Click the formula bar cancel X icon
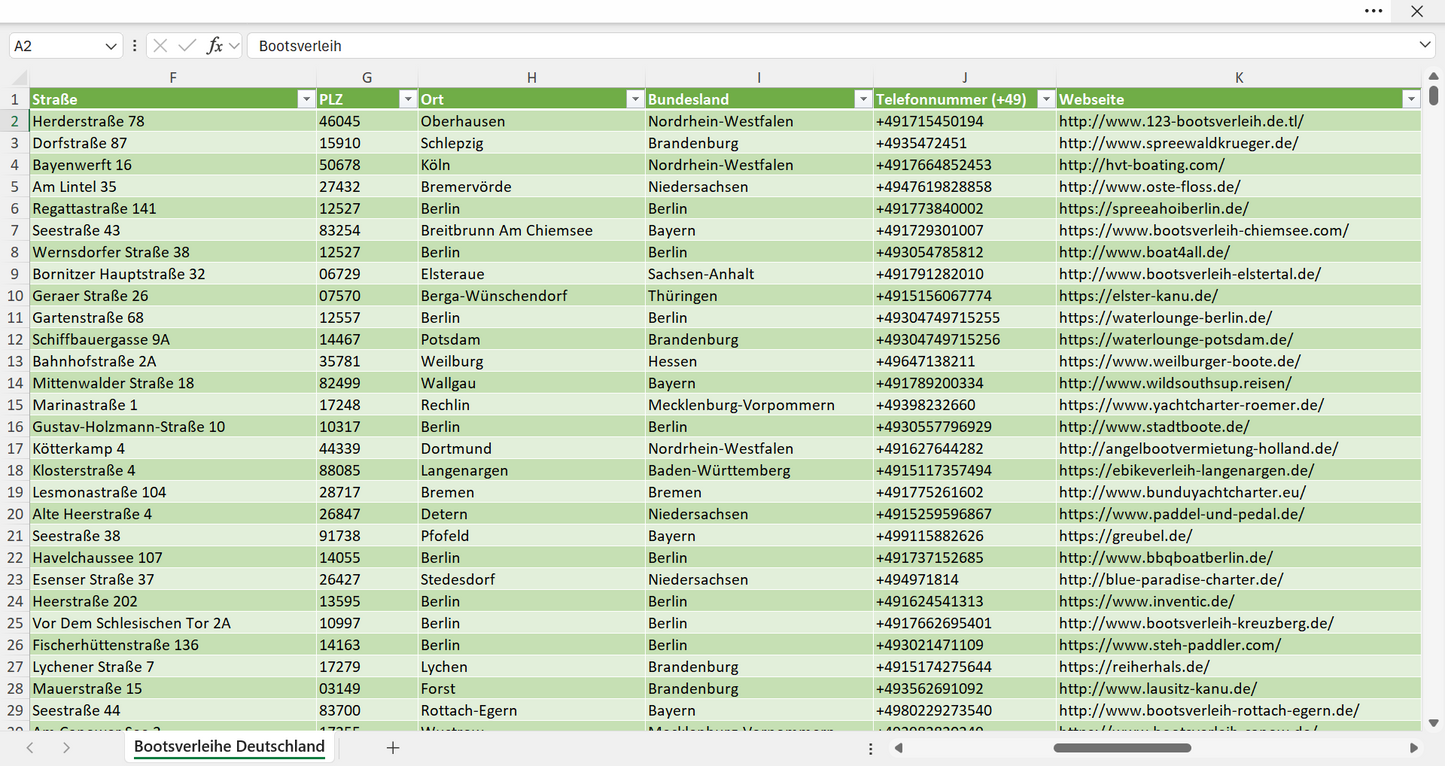Screen dimensions: 1445x766 pyautogui.click(x=160, y=46)
